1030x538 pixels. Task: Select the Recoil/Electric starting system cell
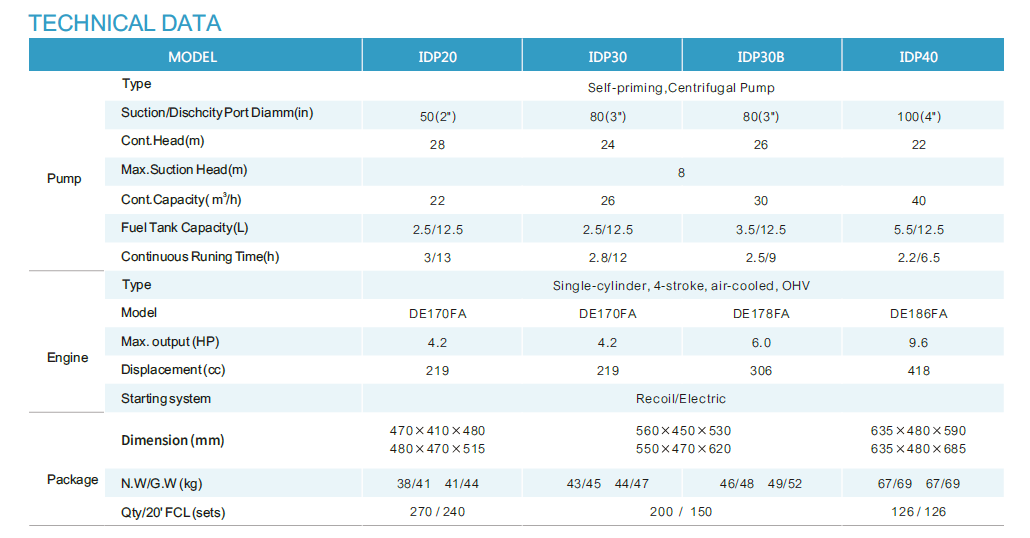coord(681,399)
